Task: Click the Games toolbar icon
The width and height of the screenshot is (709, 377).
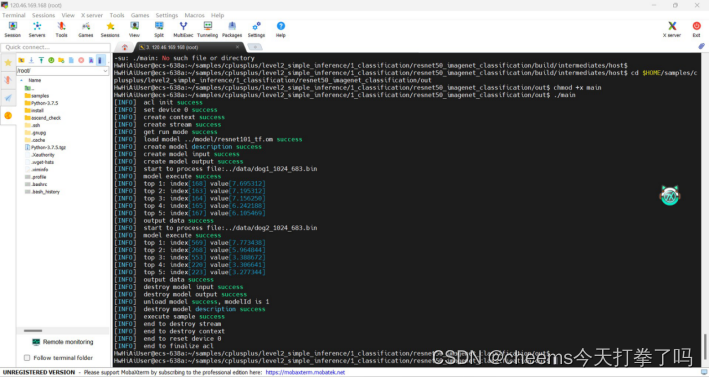Action: [x=85, y=29]
